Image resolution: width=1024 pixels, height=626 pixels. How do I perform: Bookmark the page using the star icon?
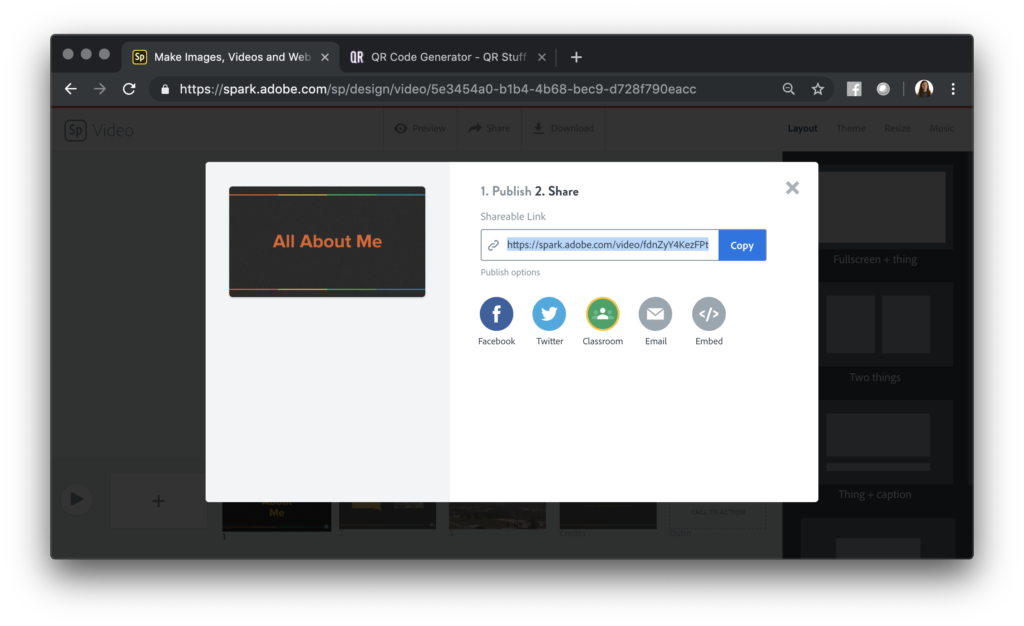click(x=818, y=88)
